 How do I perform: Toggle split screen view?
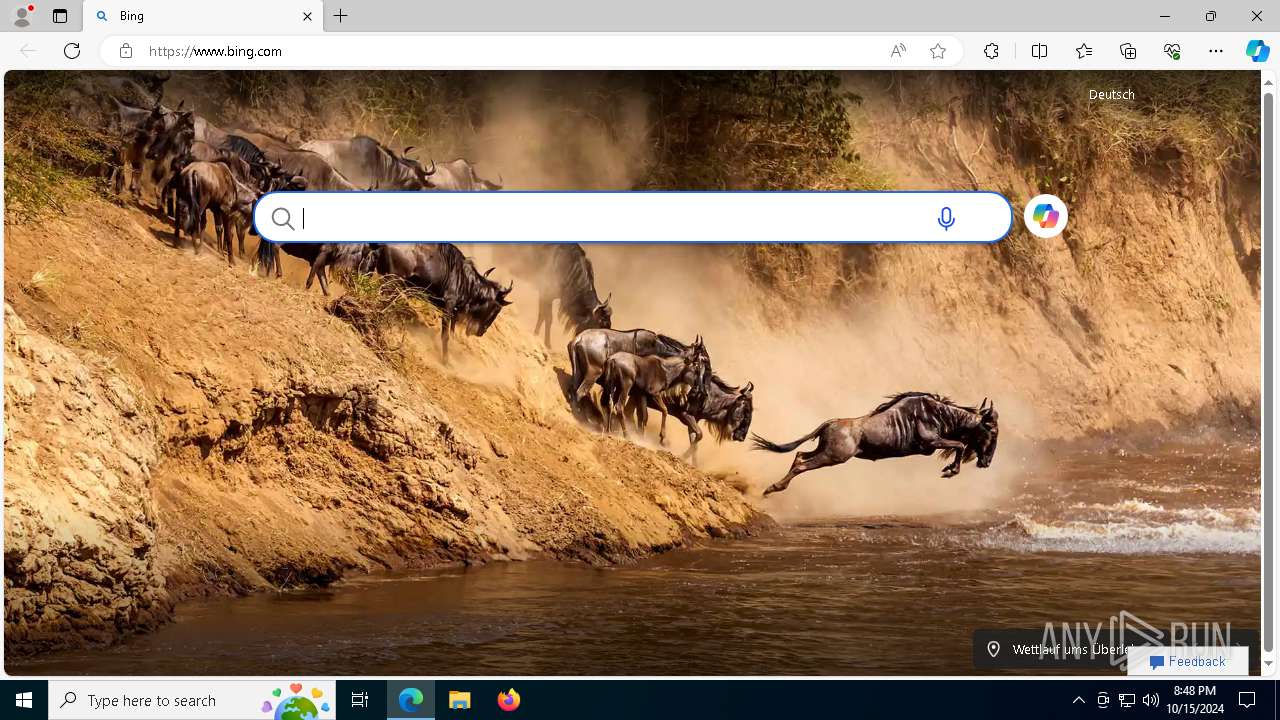(x=1039, y=51)
